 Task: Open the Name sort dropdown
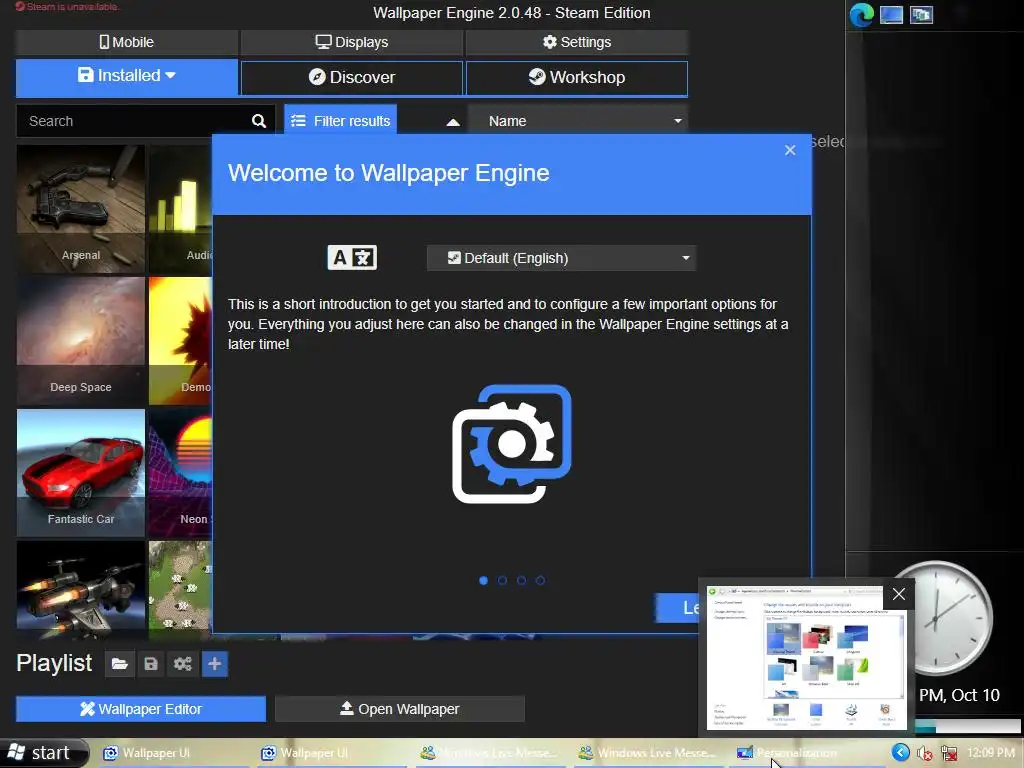click(578, 121)
